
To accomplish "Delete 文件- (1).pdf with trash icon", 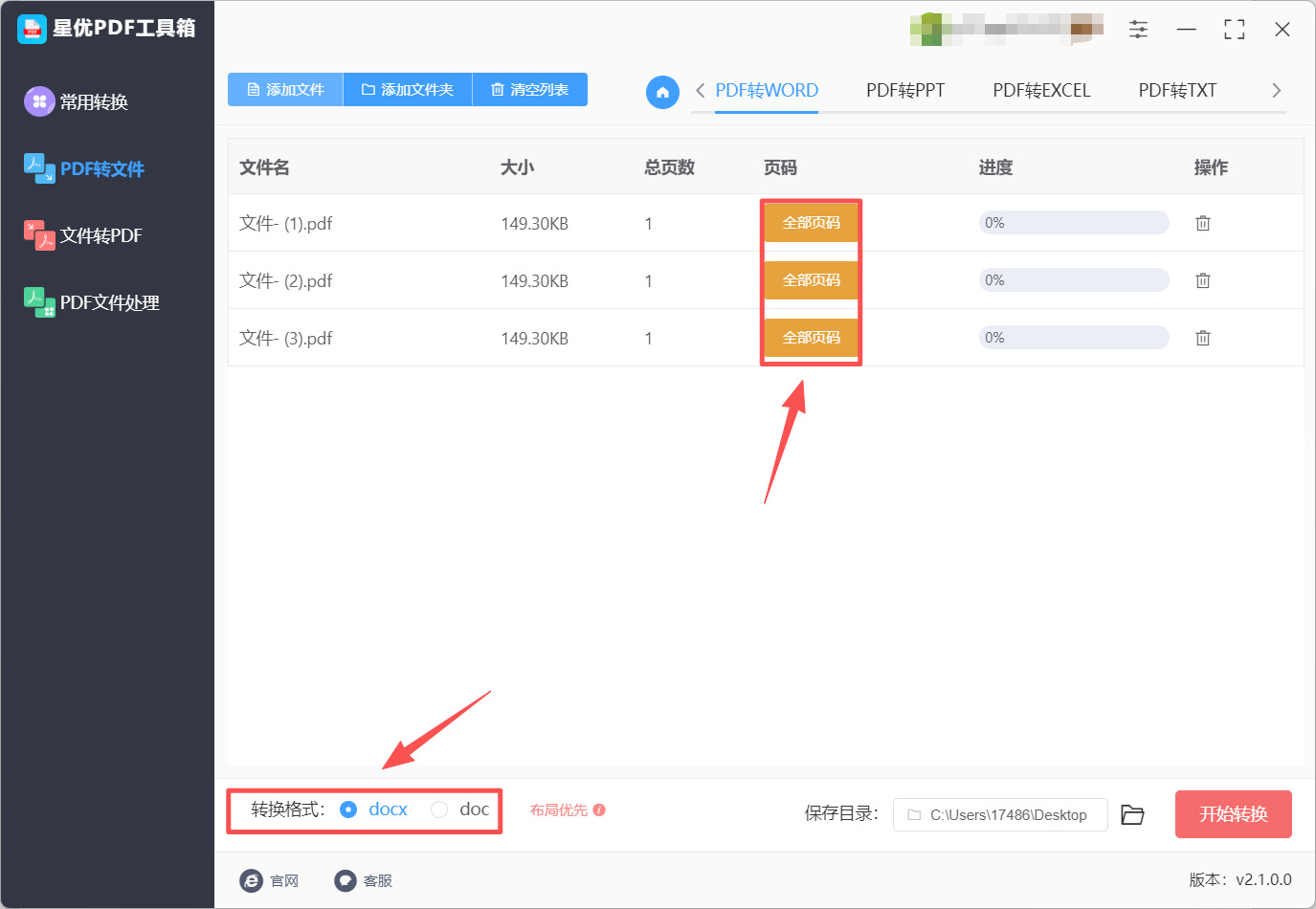I will (x=1203, y=223).
